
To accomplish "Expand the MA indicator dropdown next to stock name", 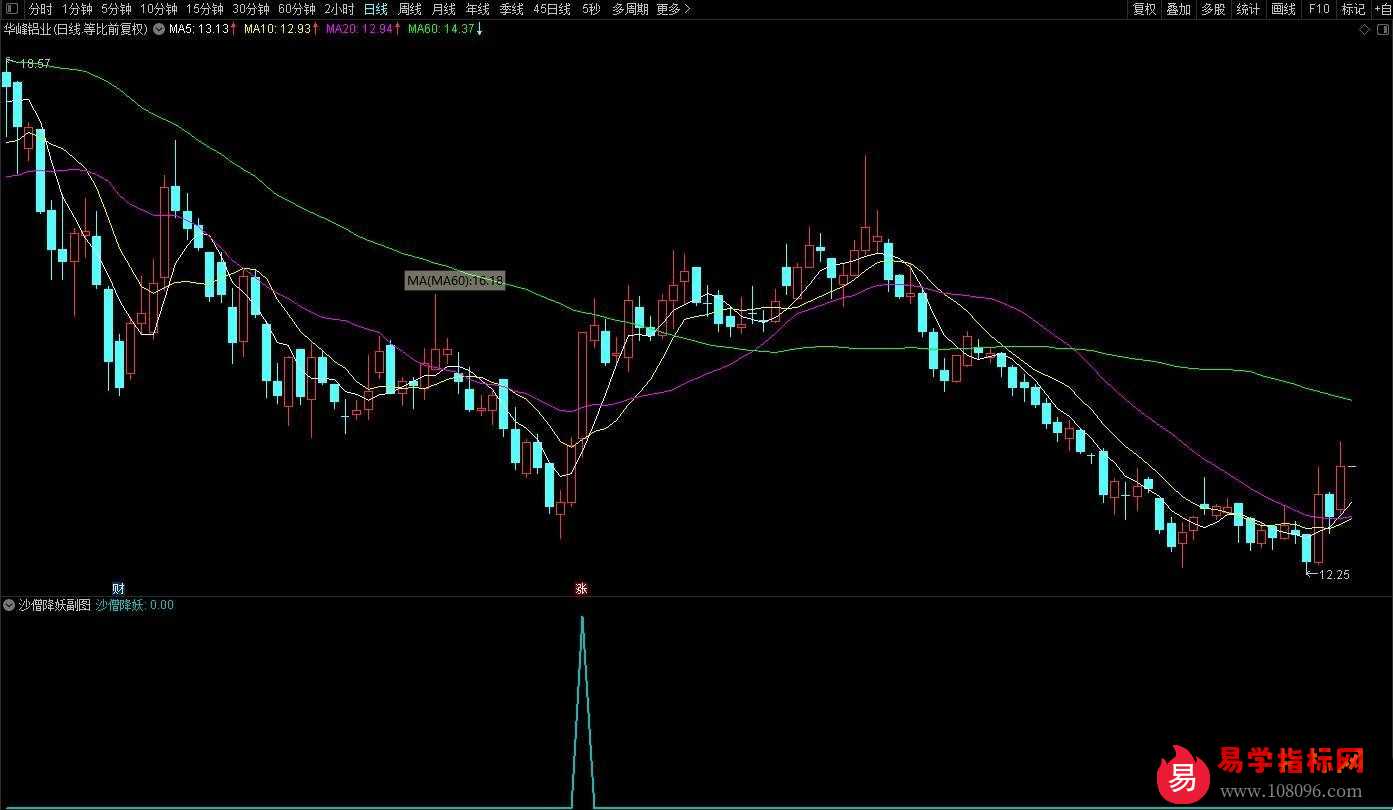I will click(x=159, y=29).
